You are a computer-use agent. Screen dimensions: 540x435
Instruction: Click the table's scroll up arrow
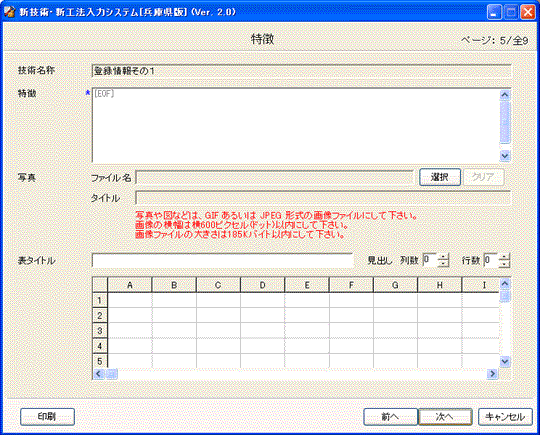505,283
